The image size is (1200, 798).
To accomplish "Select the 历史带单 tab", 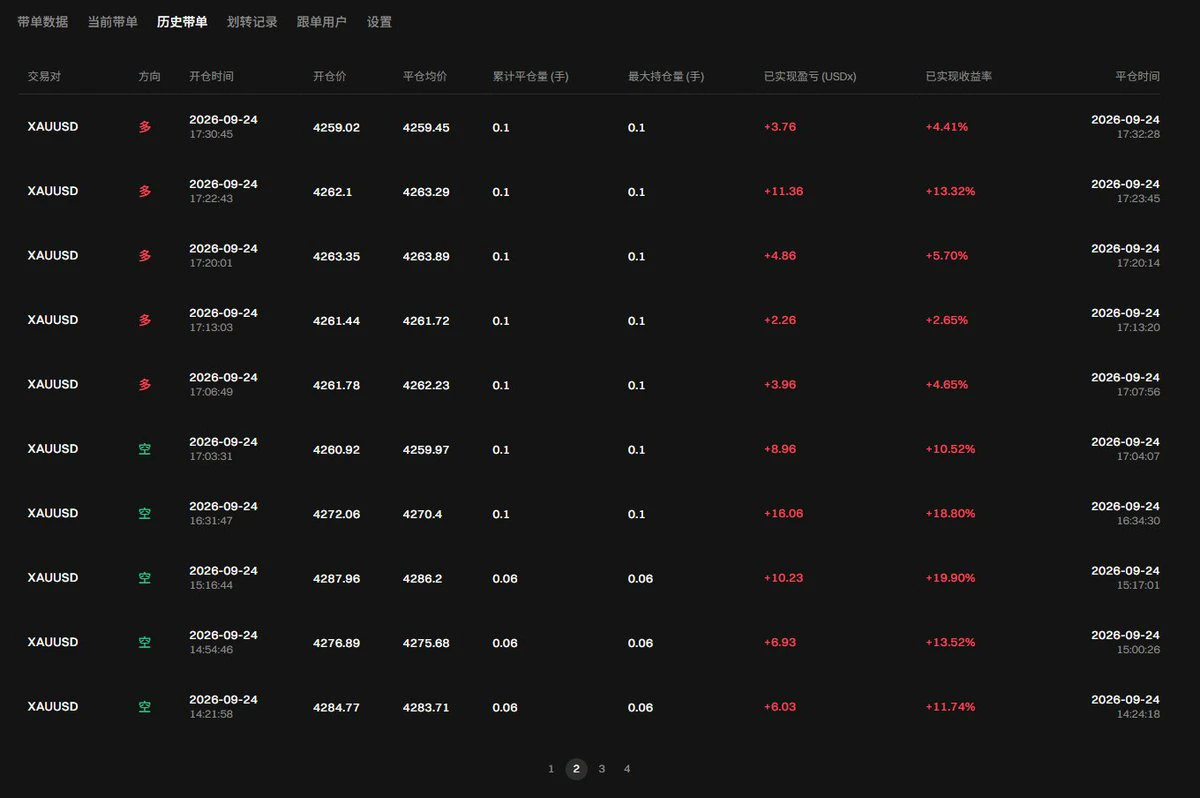I will tap(182, 22).
